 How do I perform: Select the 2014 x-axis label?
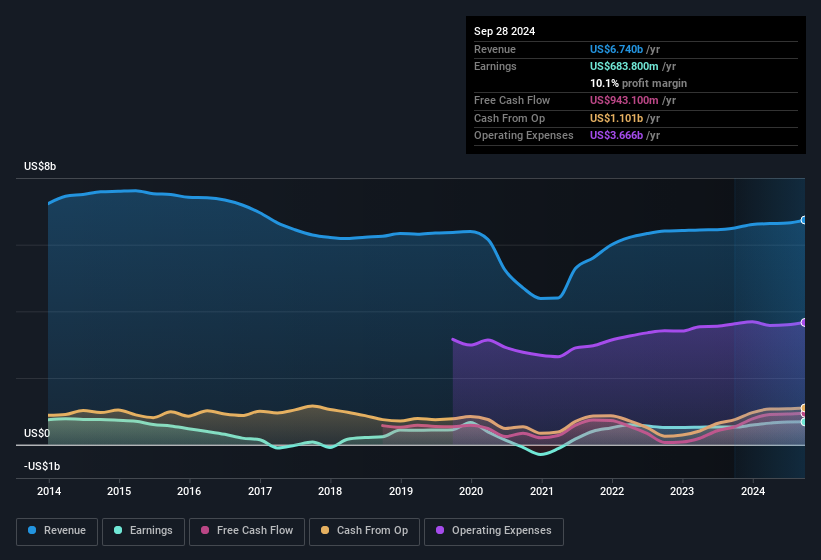pyautogui.click(x=48, y=491)
